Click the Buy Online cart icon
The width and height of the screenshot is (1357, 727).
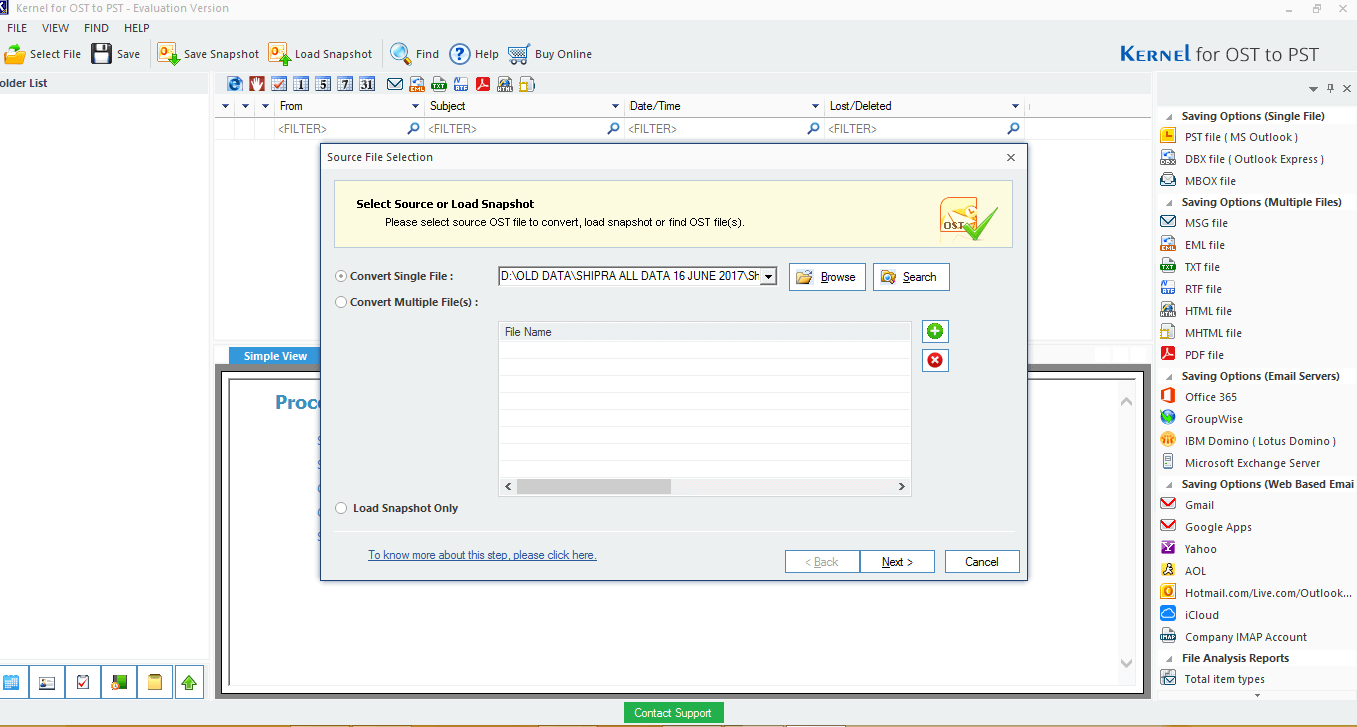coord(518,54)
